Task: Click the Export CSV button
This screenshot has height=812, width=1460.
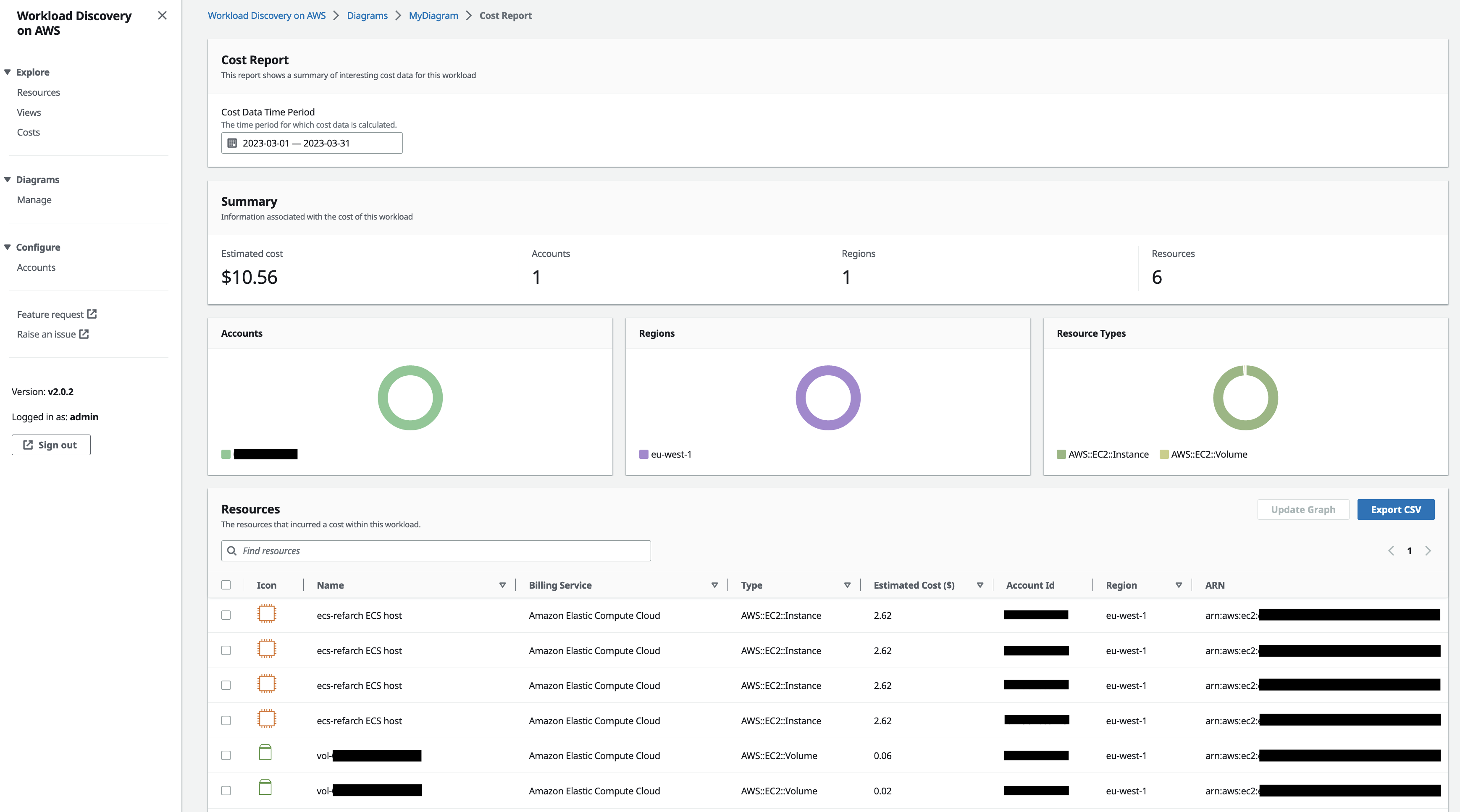Action: tap(1396, 509)
